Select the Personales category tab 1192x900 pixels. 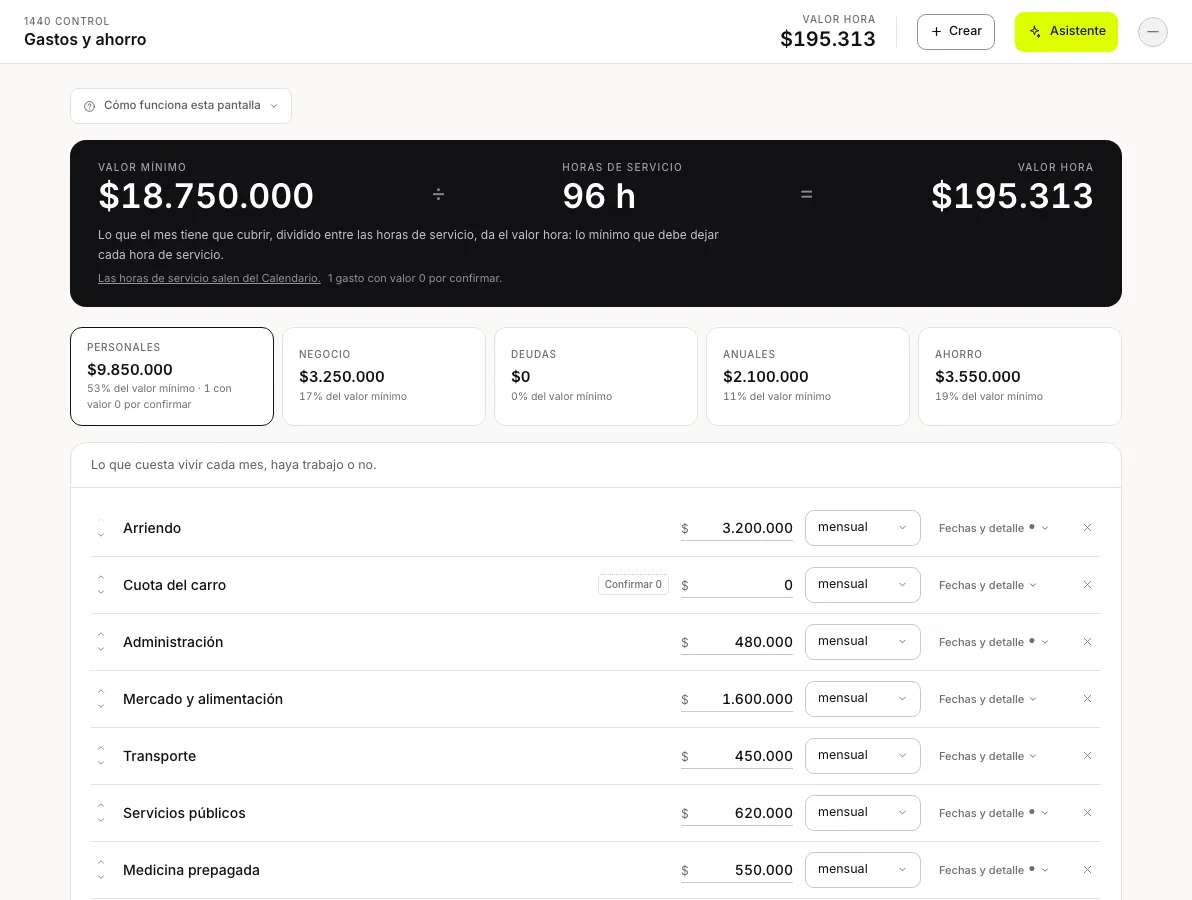[172, 376]
